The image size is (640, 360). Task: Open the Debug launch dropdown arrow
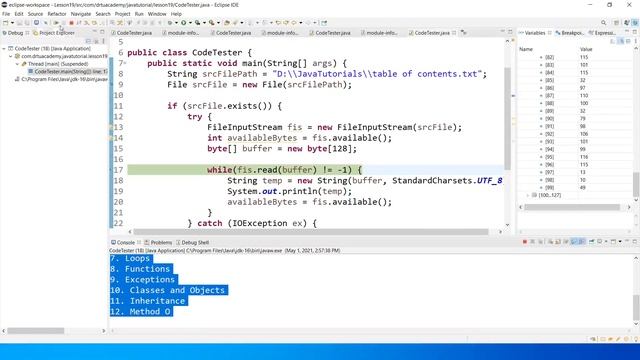click(176, 23)
